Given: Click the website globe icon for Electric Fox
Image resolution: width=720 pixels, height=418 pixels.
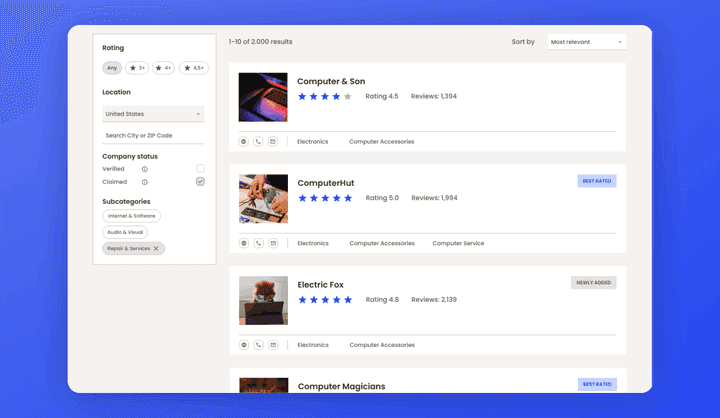Looking at the screenshot, I should (244, 345).
